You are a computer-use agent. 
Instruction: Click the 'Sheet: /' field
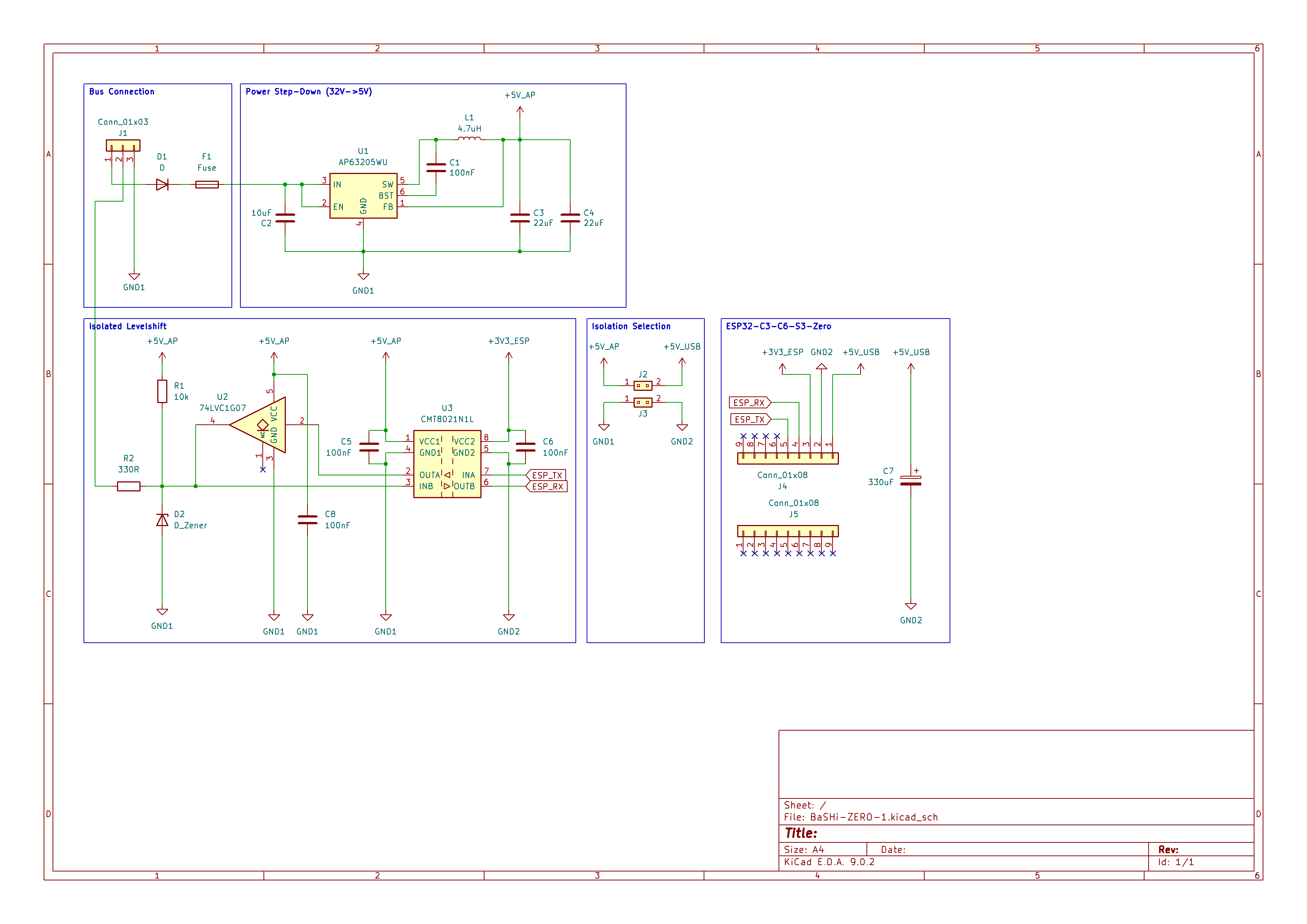click(805, 805)
